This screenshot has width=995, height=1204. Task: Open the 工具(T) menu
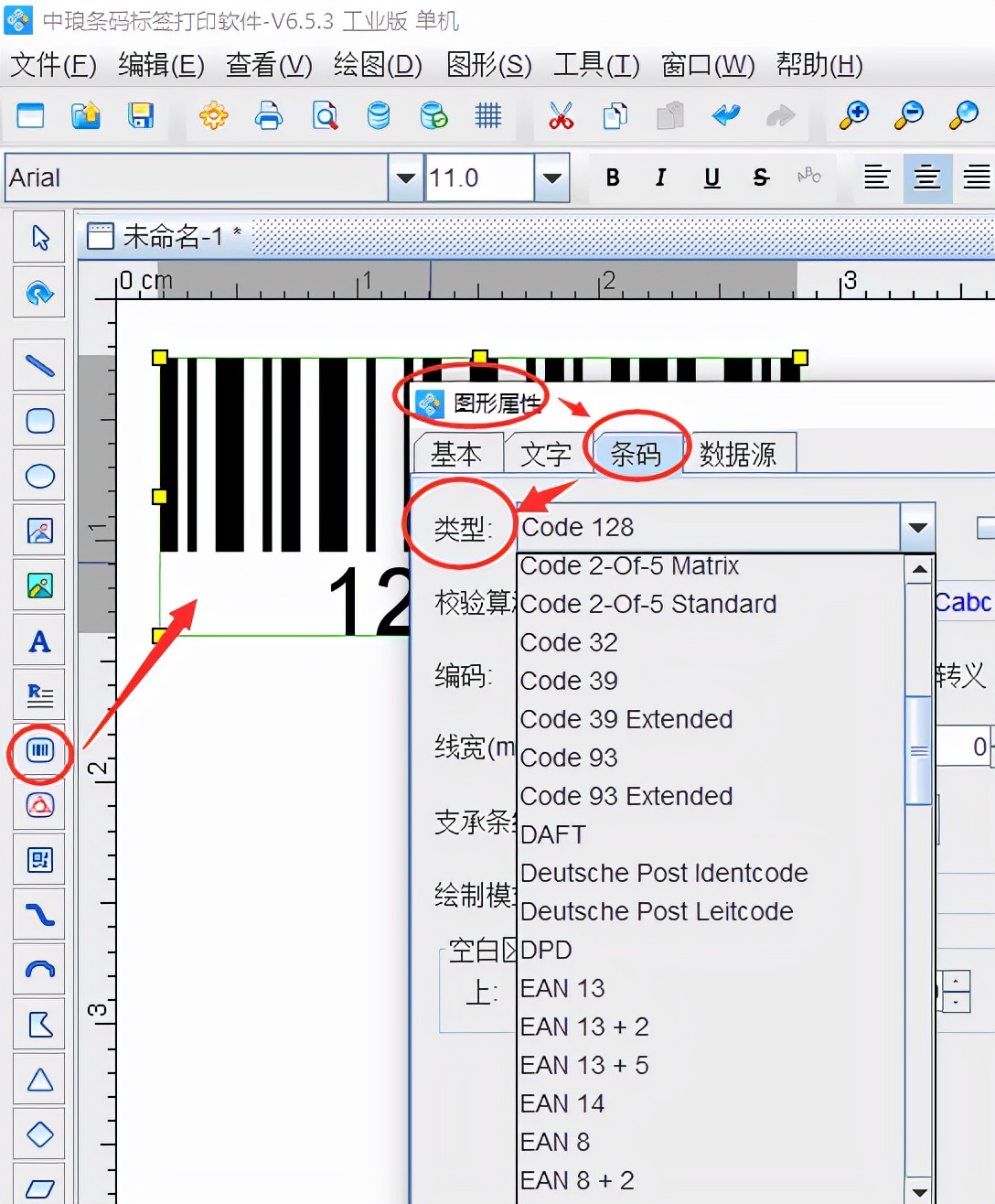pyautogui.click(x=596, y=65)
